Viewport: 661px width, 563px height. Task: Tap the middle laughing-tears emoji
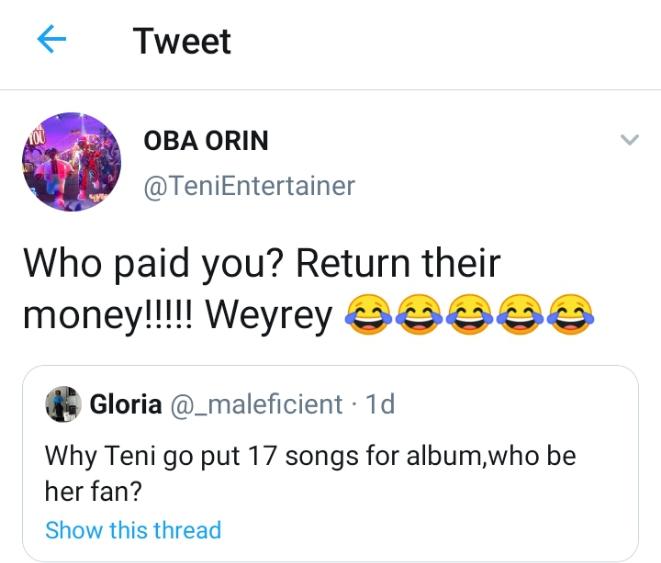[x=468, y=316]
